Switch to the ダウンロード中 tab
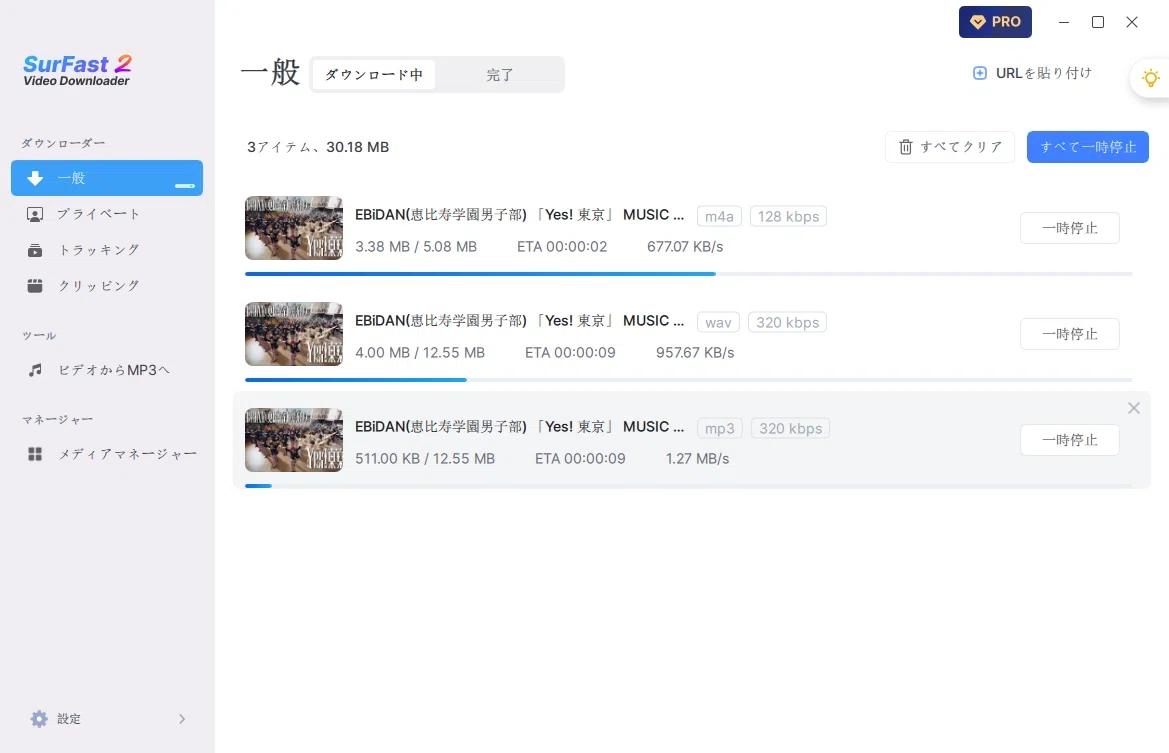Screen dimensions: 1169x753 click(x=374, y=75)
